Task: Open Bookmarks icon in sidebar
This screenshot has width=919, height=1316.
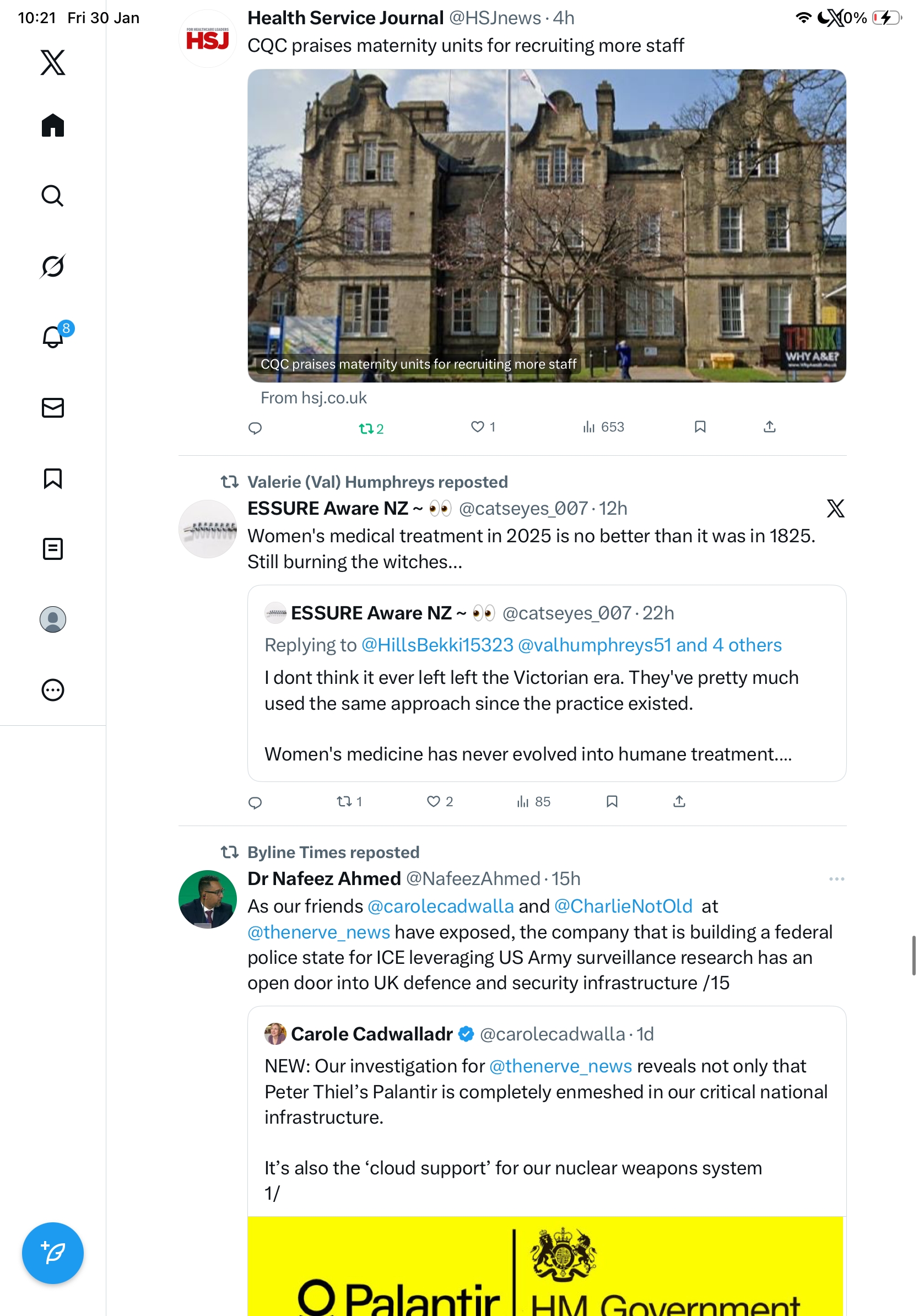Action: (x=53, y=478)
